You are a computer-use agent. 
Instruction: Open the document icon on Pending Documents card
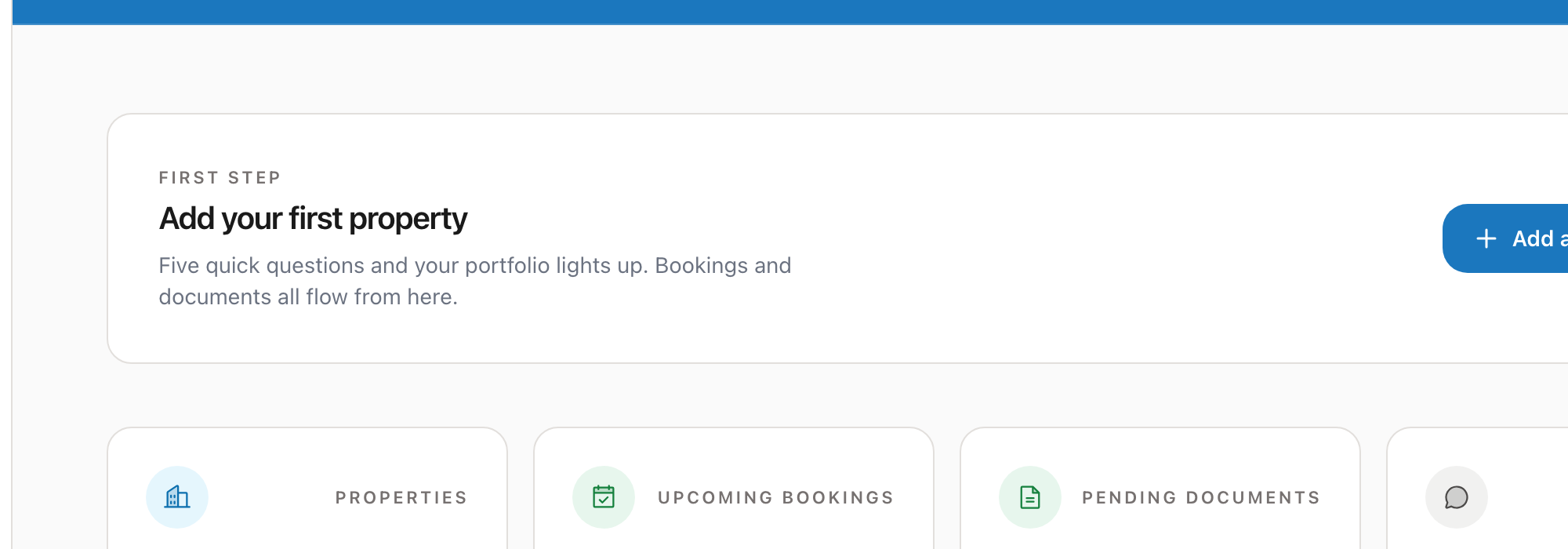click(1029, 496)
